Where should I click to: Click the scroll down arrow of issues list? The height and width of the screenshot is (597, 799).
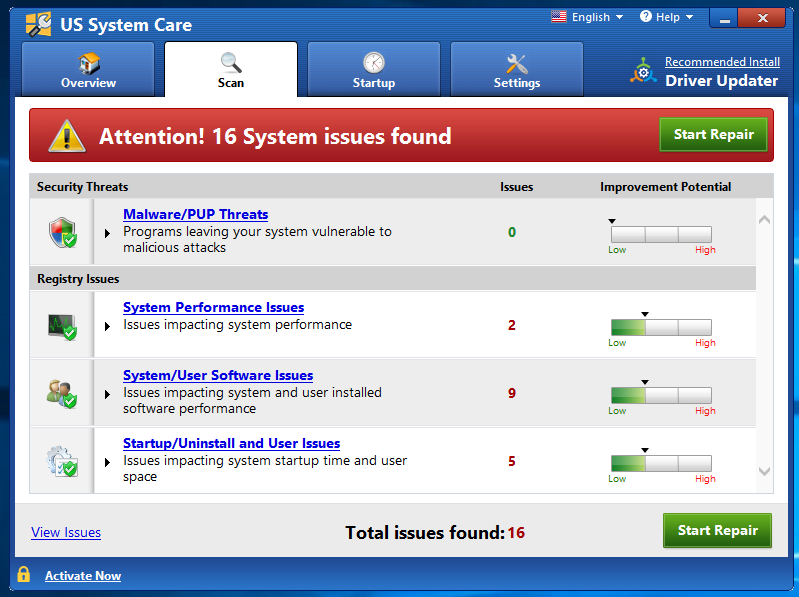click(764, 471)
